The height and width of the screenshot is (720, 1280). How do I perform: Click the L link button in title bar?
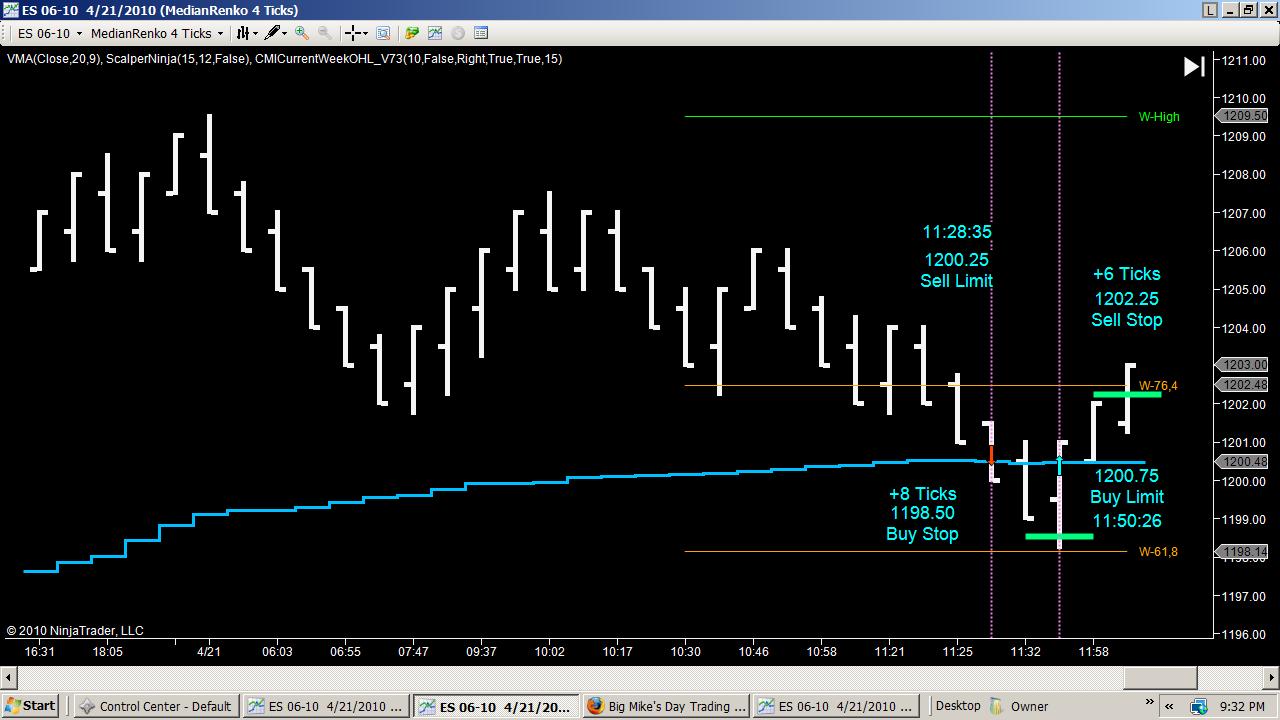(x=1210, y=10)
